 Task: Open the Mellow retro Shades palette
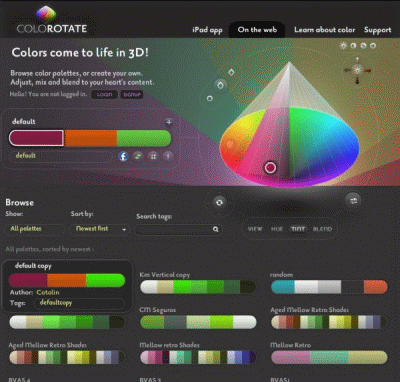pos(198,357)
